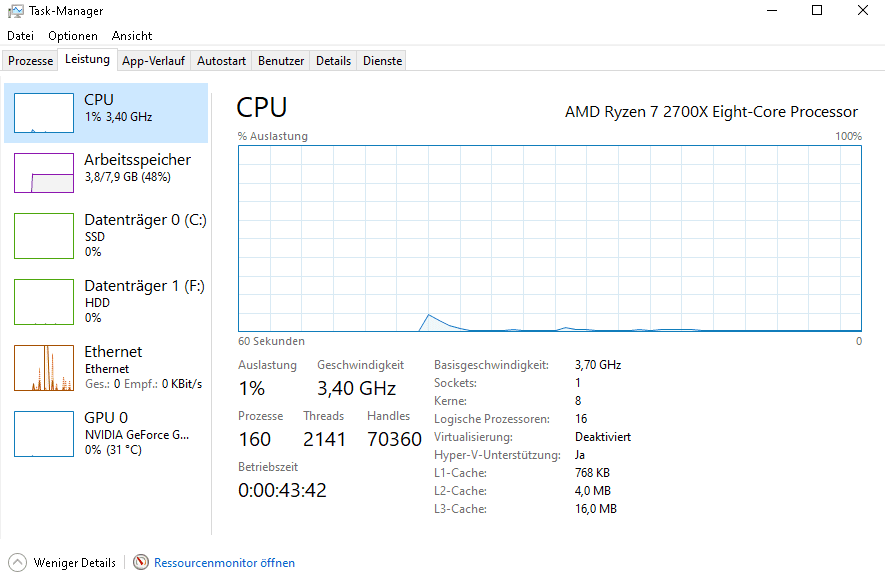Switch to the Benutzer tab

(x=281, y=61)
